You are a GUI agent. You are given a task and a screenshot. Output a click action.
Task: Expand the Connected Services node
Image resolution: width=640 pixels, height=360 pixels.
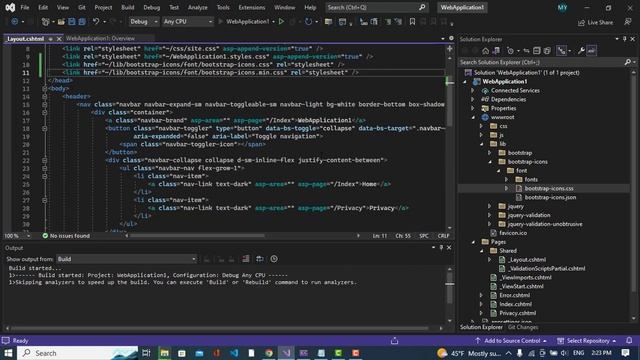pyautogui.click(x=473, y=91)
